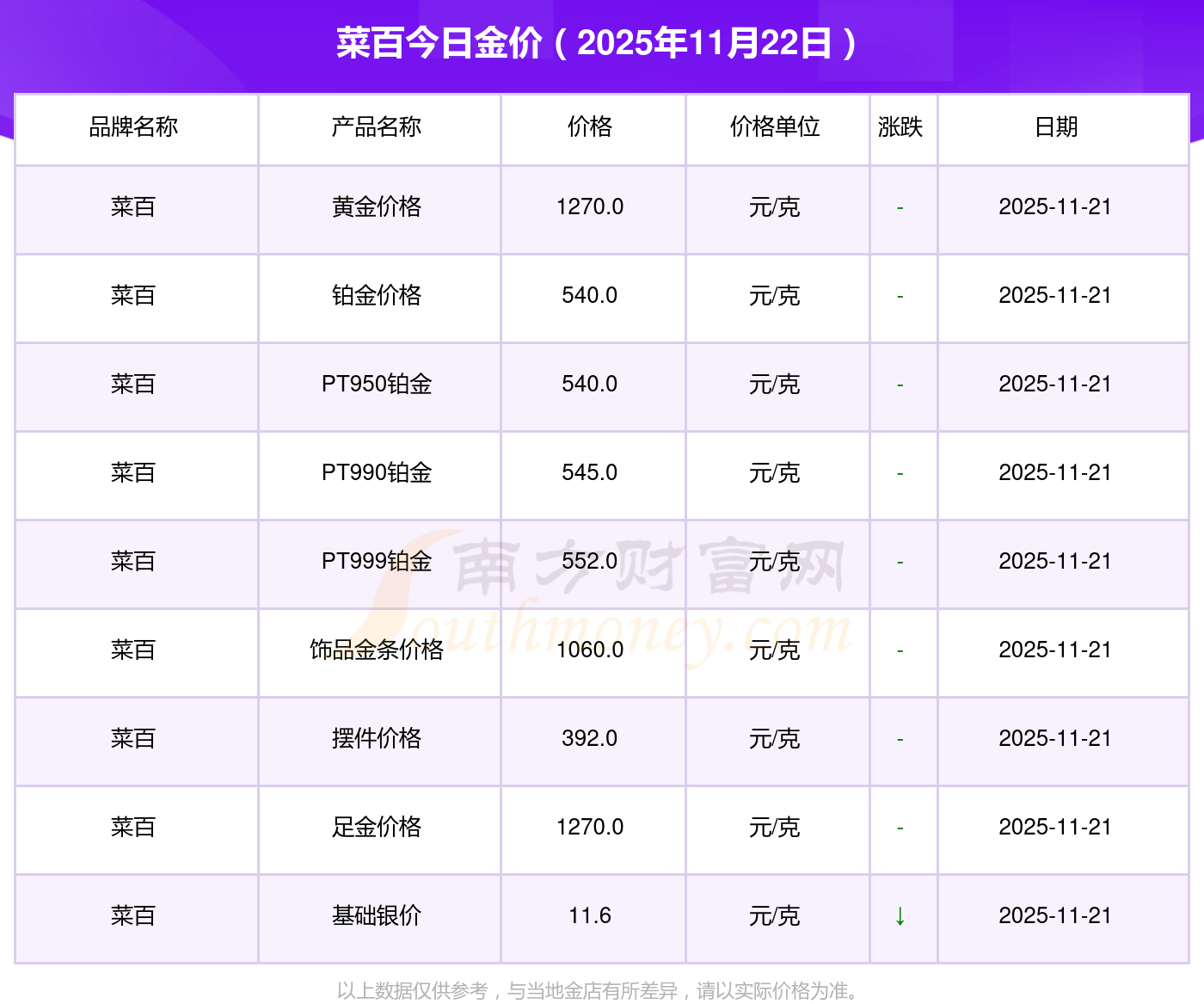This screenshot has width=1204, height=1004.
Task: Select the 545.0 price value
Action: tap(590, 473)
